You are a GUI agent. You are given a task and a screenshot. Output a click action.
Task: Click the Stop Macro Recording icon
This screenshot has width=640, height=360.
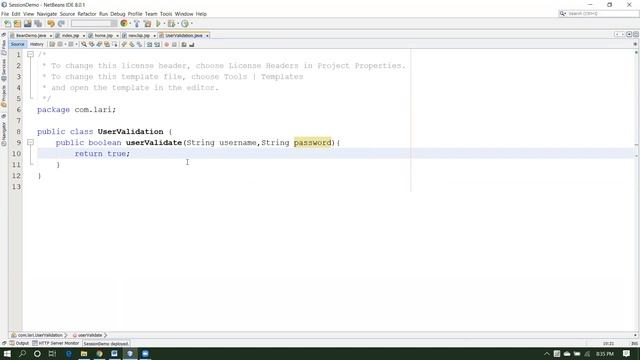pyautogui.click(x=174, y=44)
